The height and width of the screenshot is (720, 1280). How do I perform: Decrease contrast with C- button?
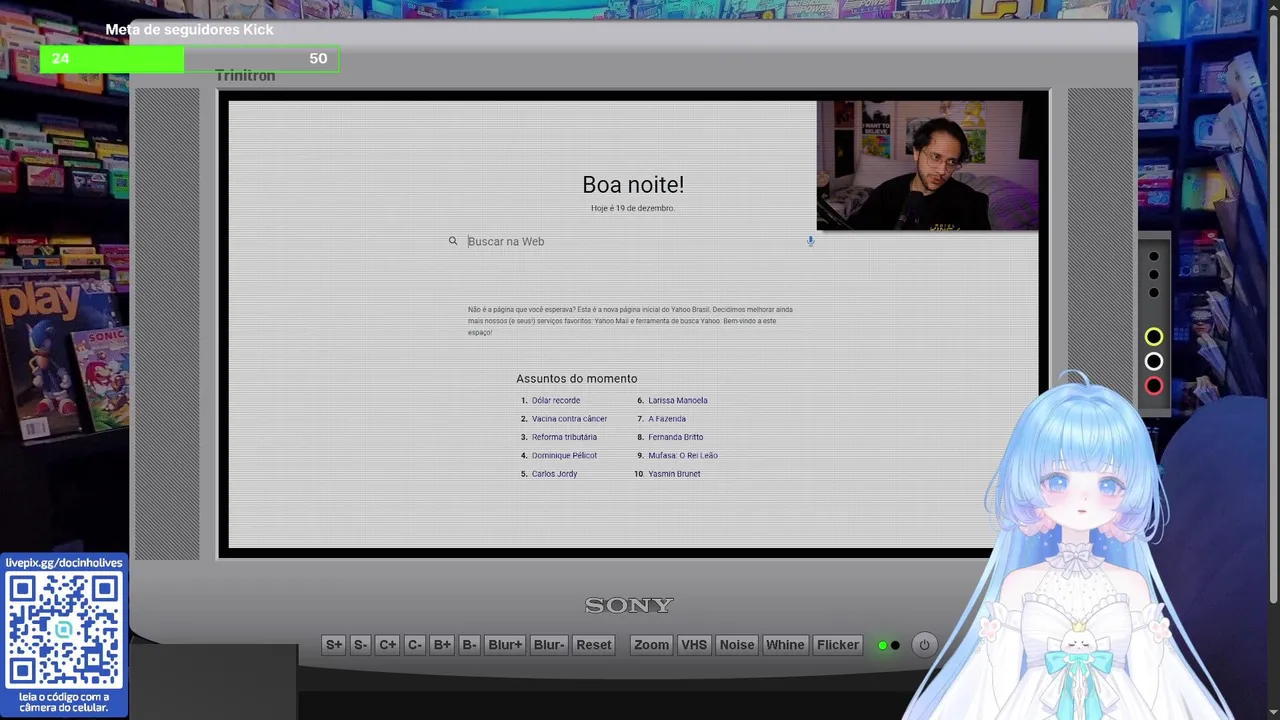click(x=415, y=645)
